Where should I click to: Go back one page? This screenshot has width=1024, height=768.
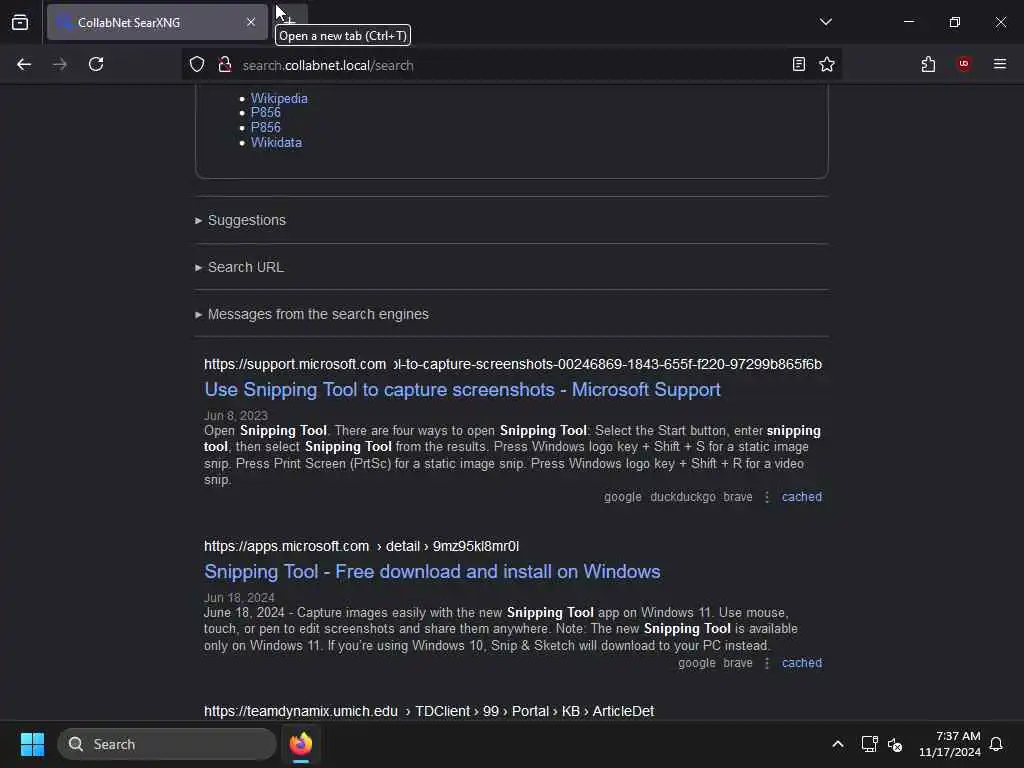pyautogui.click(x=24, y=64)
